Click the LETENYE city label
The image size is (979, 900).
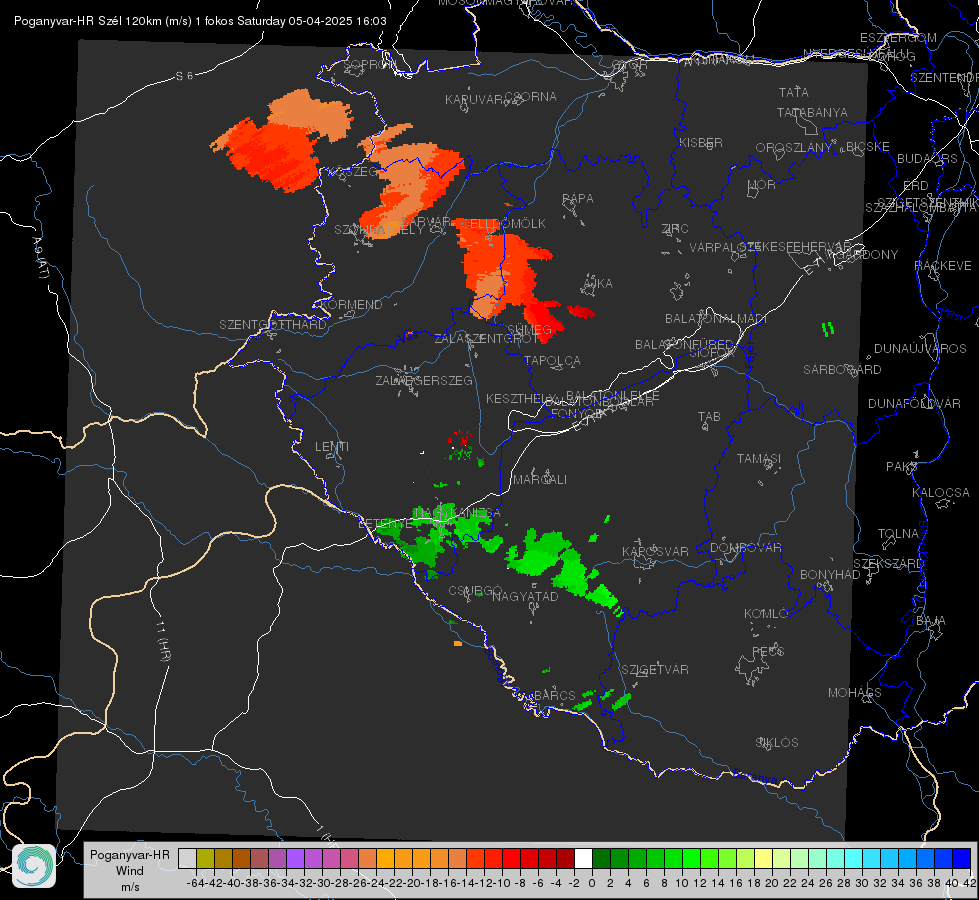386,524
